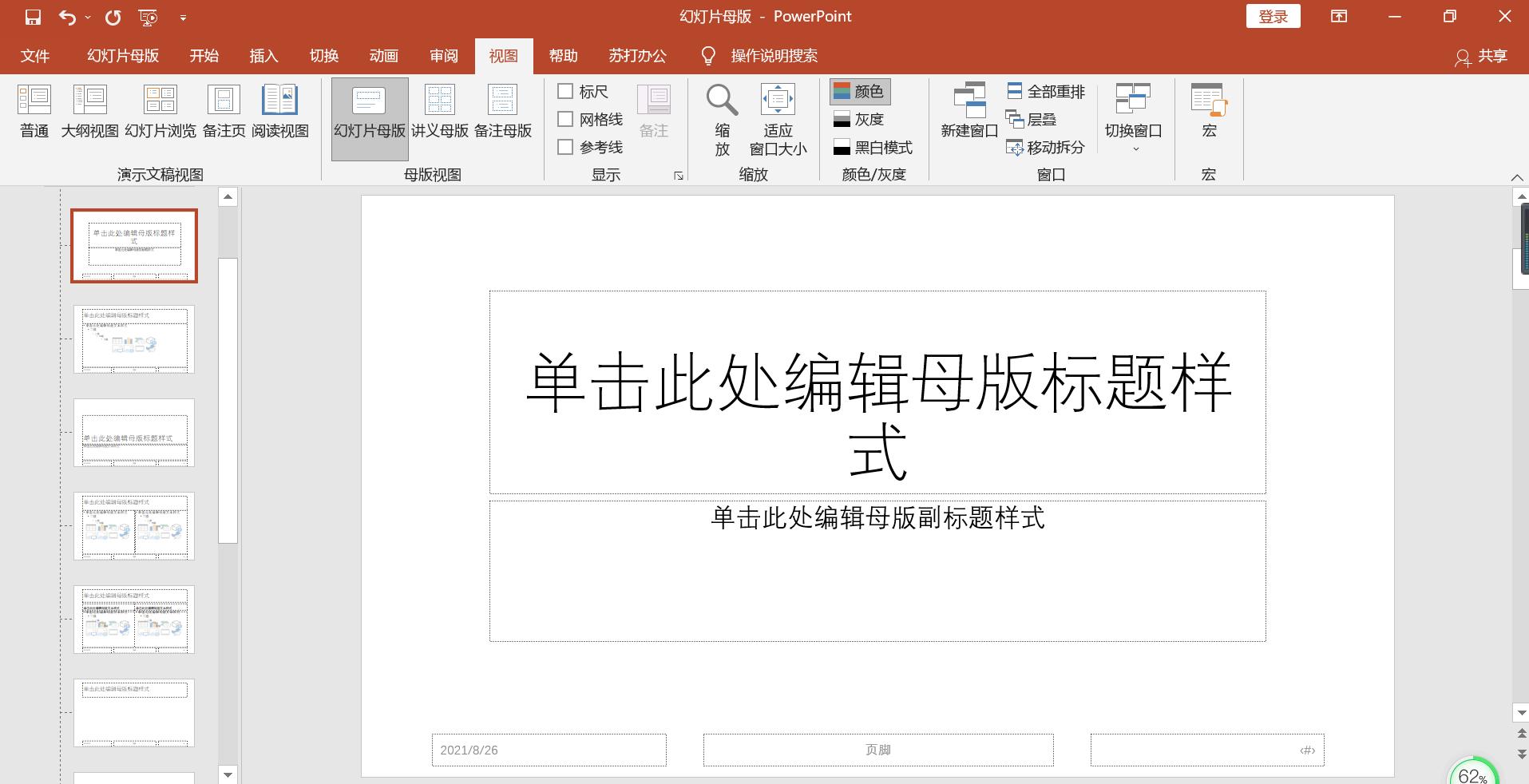Screen dimensions: 1529x784
Task: Switch to 普通 (Normal) view
Action: click(x=34, y=112)
